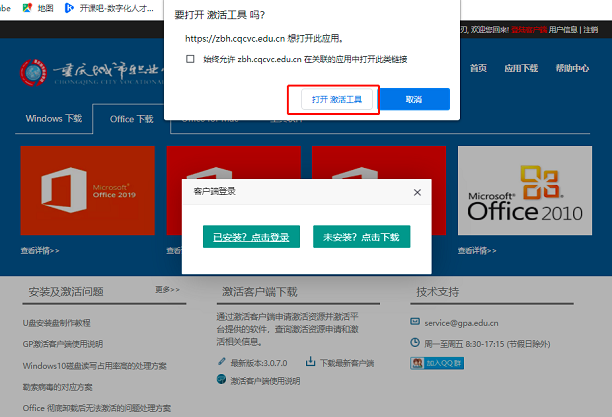Click the download icon beside 下载最新客户端
The height and width of the screenshot is (417, 612).
(x=310, y=362)
